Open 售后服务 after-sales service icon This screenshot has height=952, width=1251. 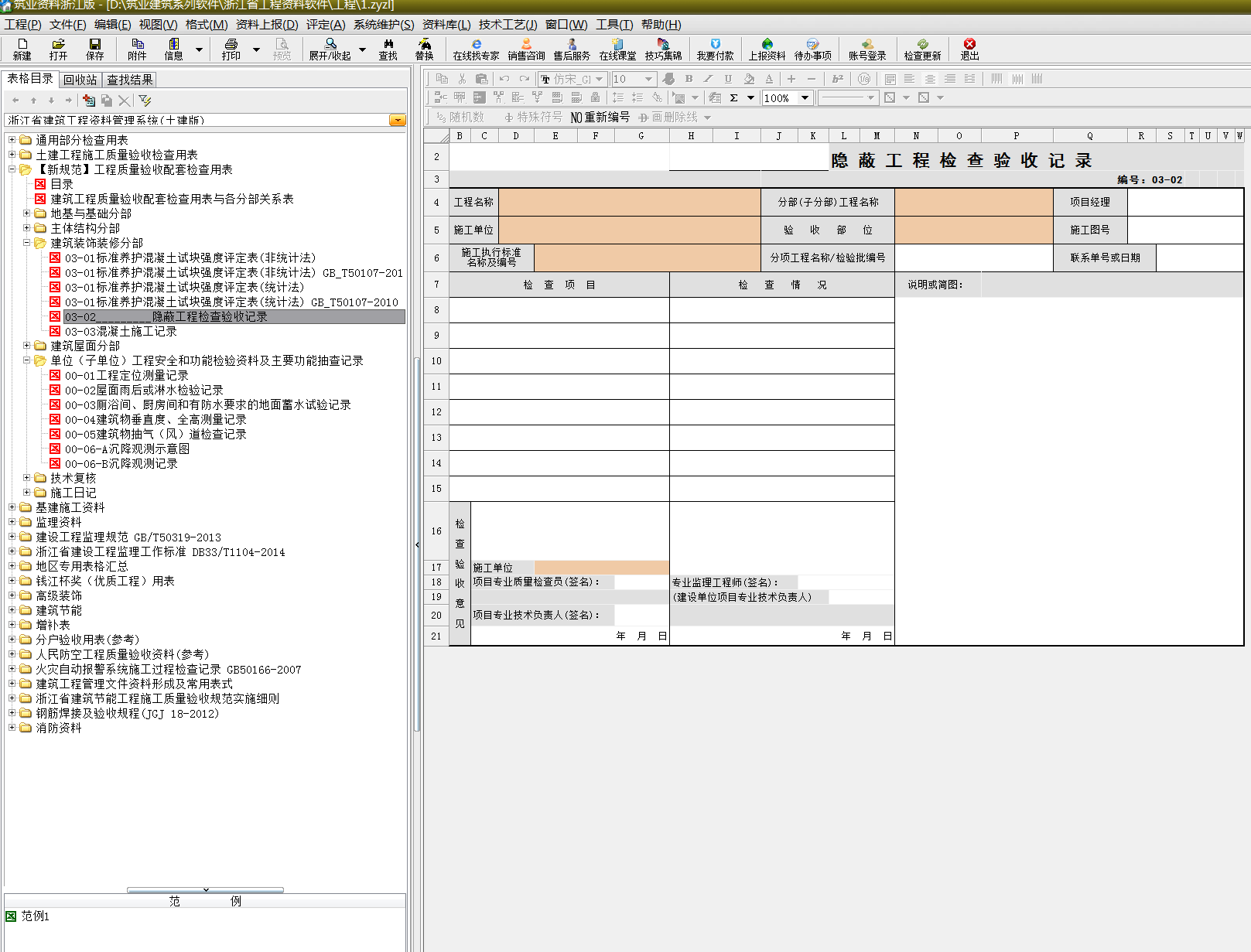[573, 49]
